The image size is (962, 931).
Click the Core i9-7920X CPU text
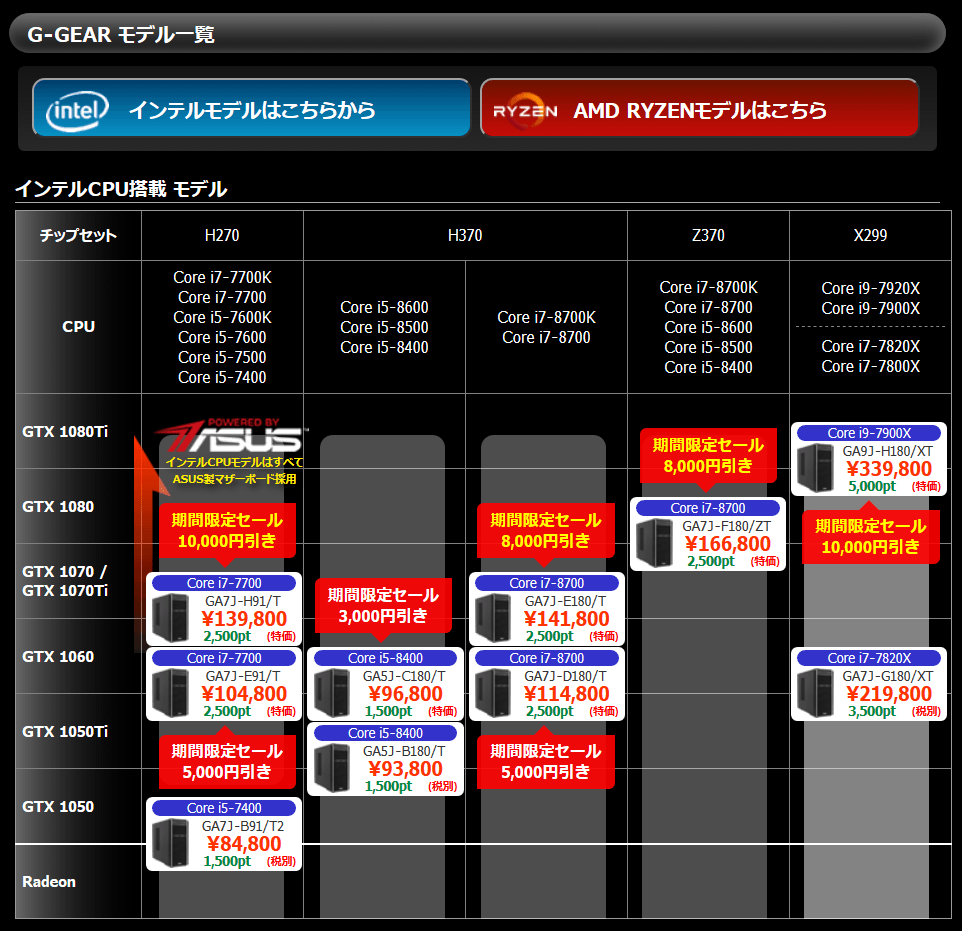pos(871,288)
